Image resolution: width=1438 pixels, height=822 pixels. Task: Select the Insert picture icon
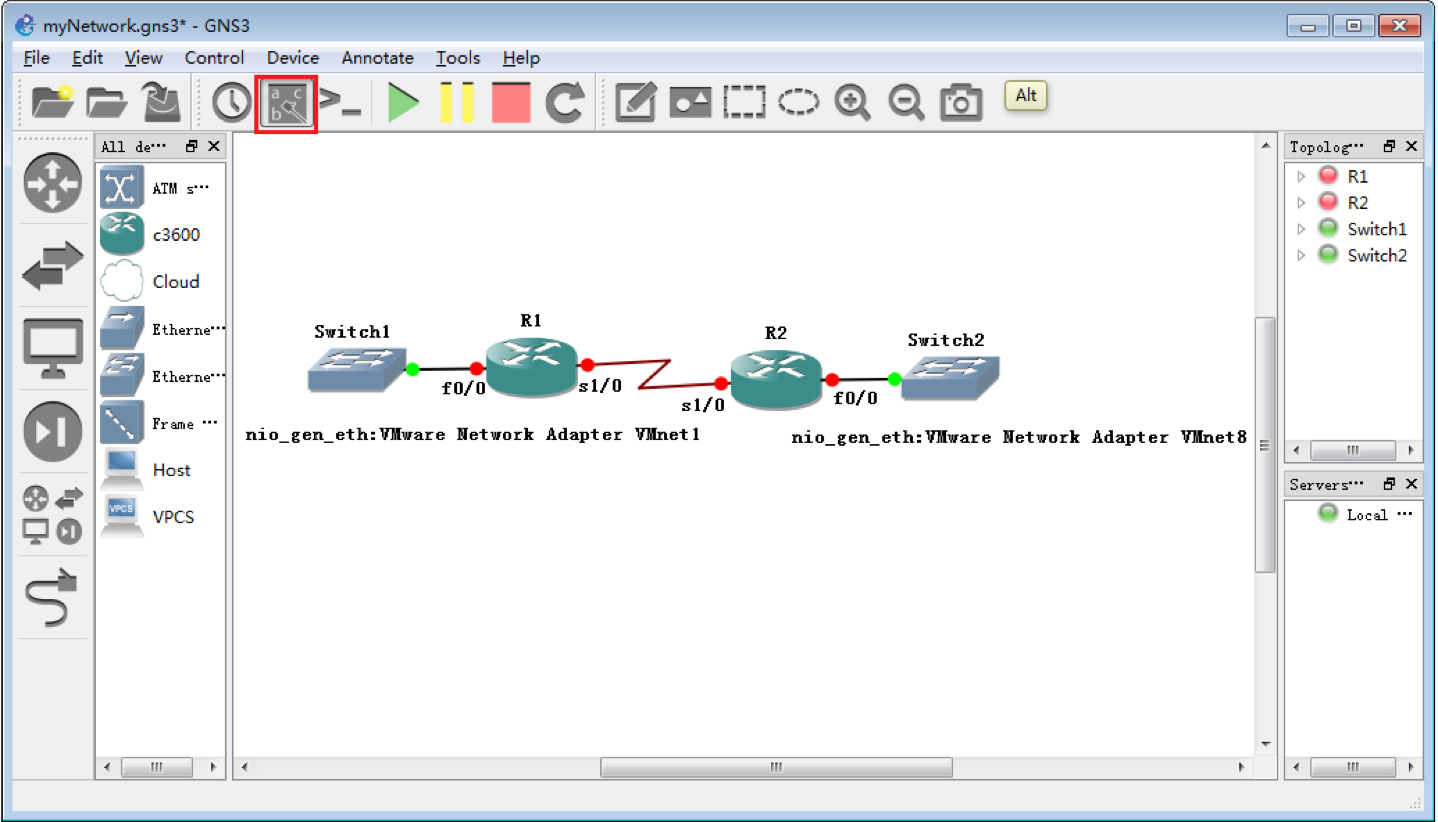point(690,103)
